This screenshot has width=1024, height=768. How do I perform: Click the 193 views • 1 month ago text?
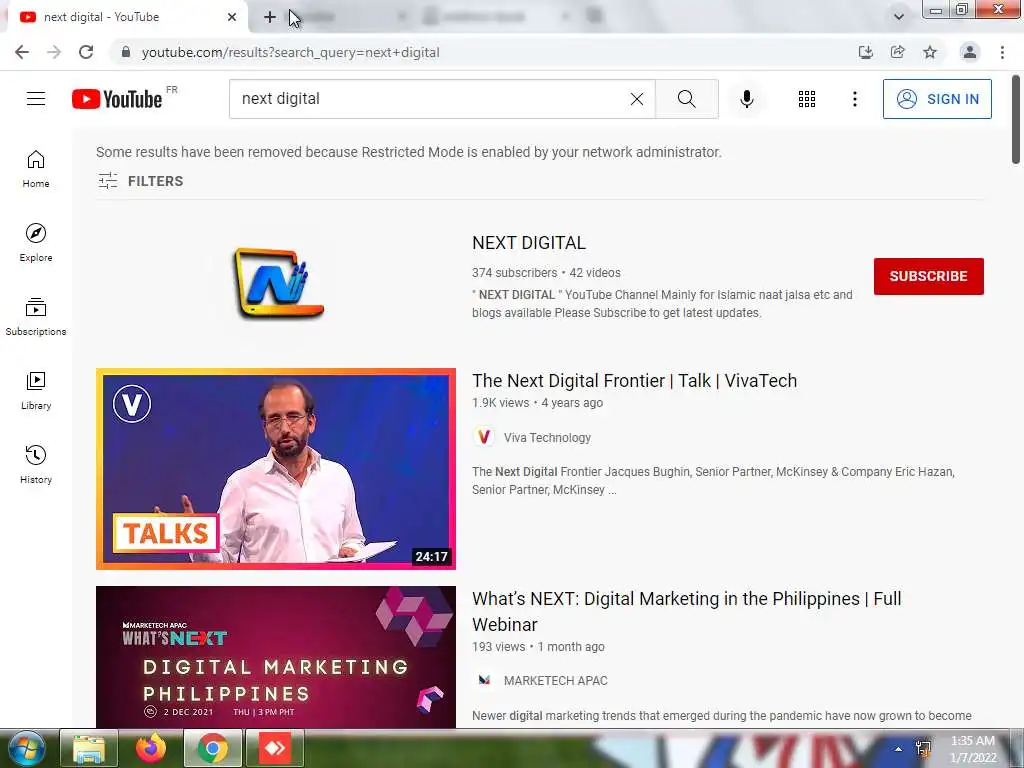pyautogui.click(x=538, y=647)
